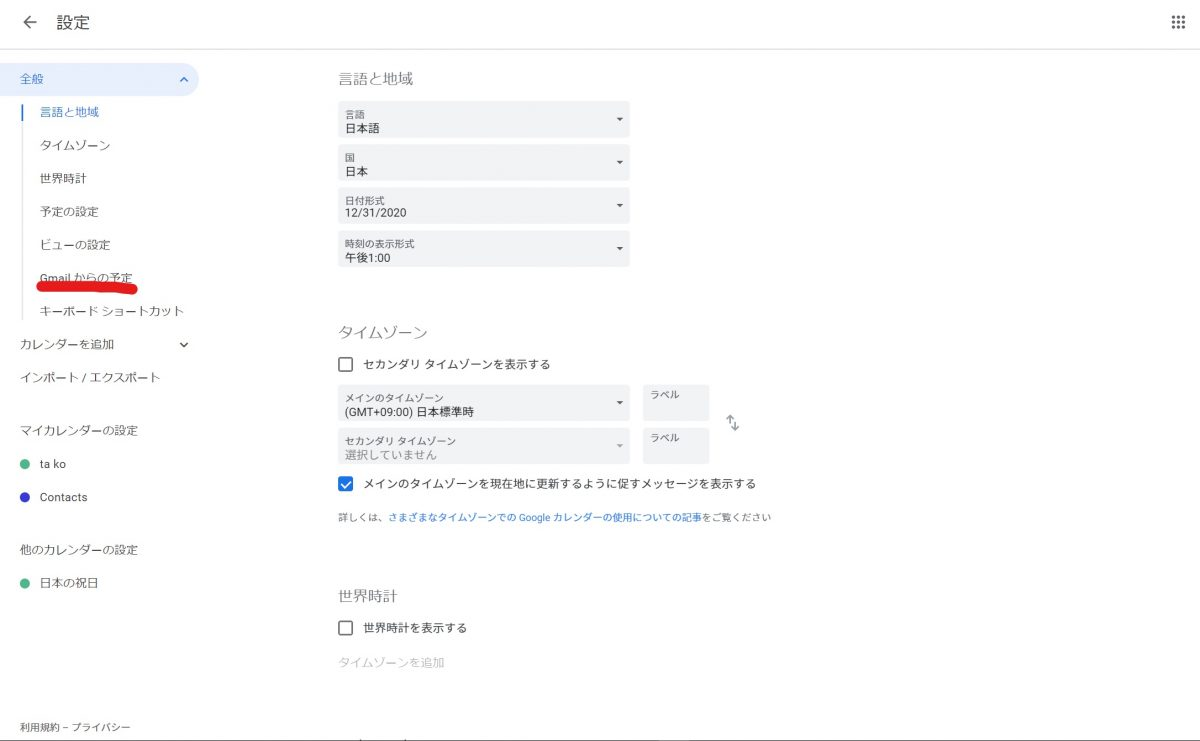Click タイムゾーンを追加 button
1200x741 pixels.
391,662
